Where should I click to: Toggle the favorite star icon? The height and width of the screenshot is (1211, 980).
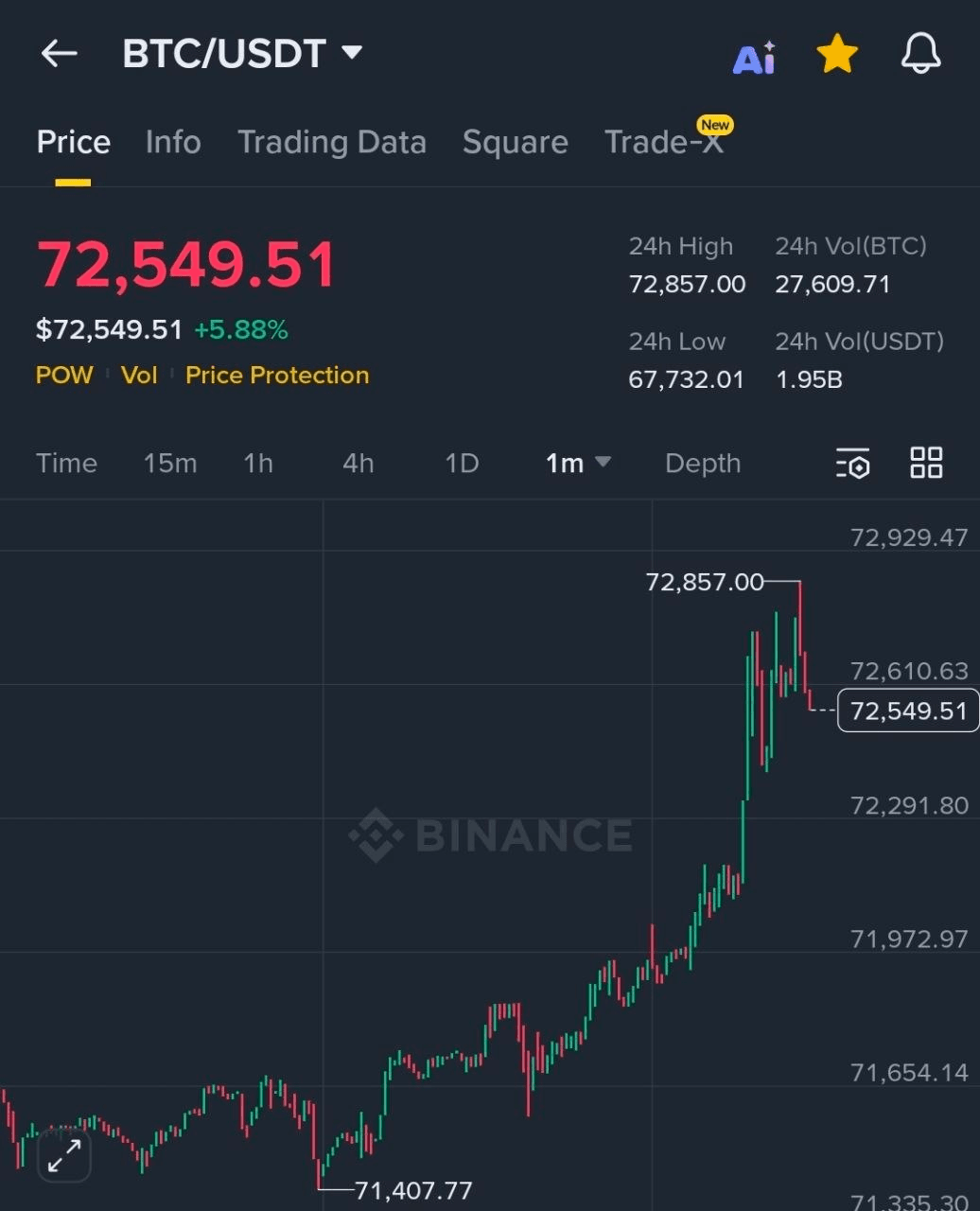(x=837, y=54)
